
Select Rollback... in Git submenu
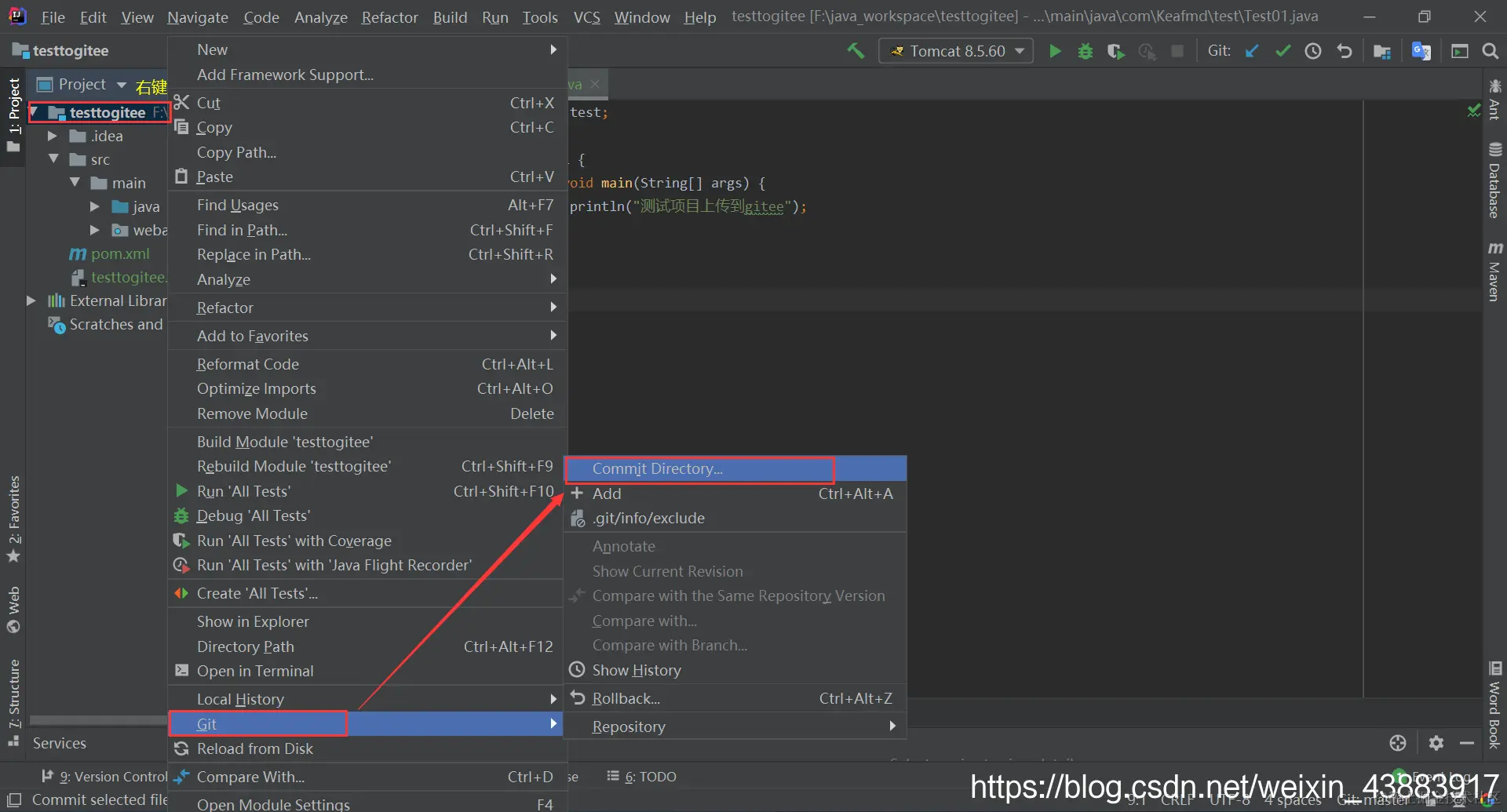(x=735, y=698)
